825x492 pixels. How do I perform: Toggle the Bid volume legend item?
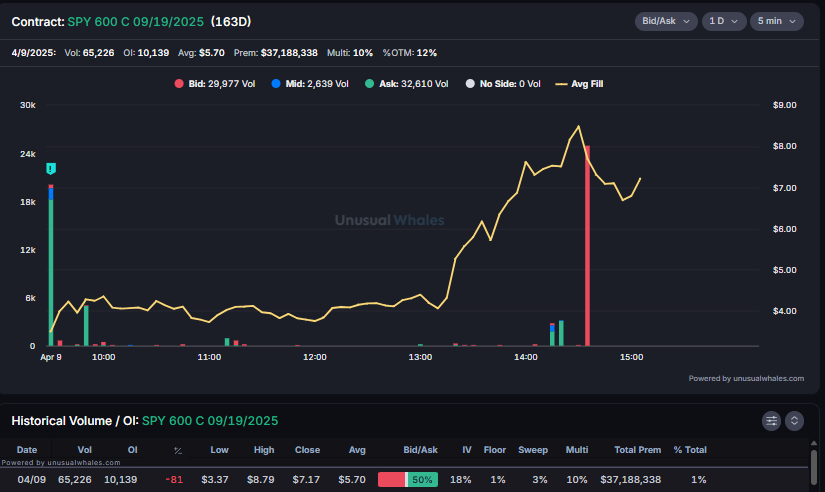[215, 84]
